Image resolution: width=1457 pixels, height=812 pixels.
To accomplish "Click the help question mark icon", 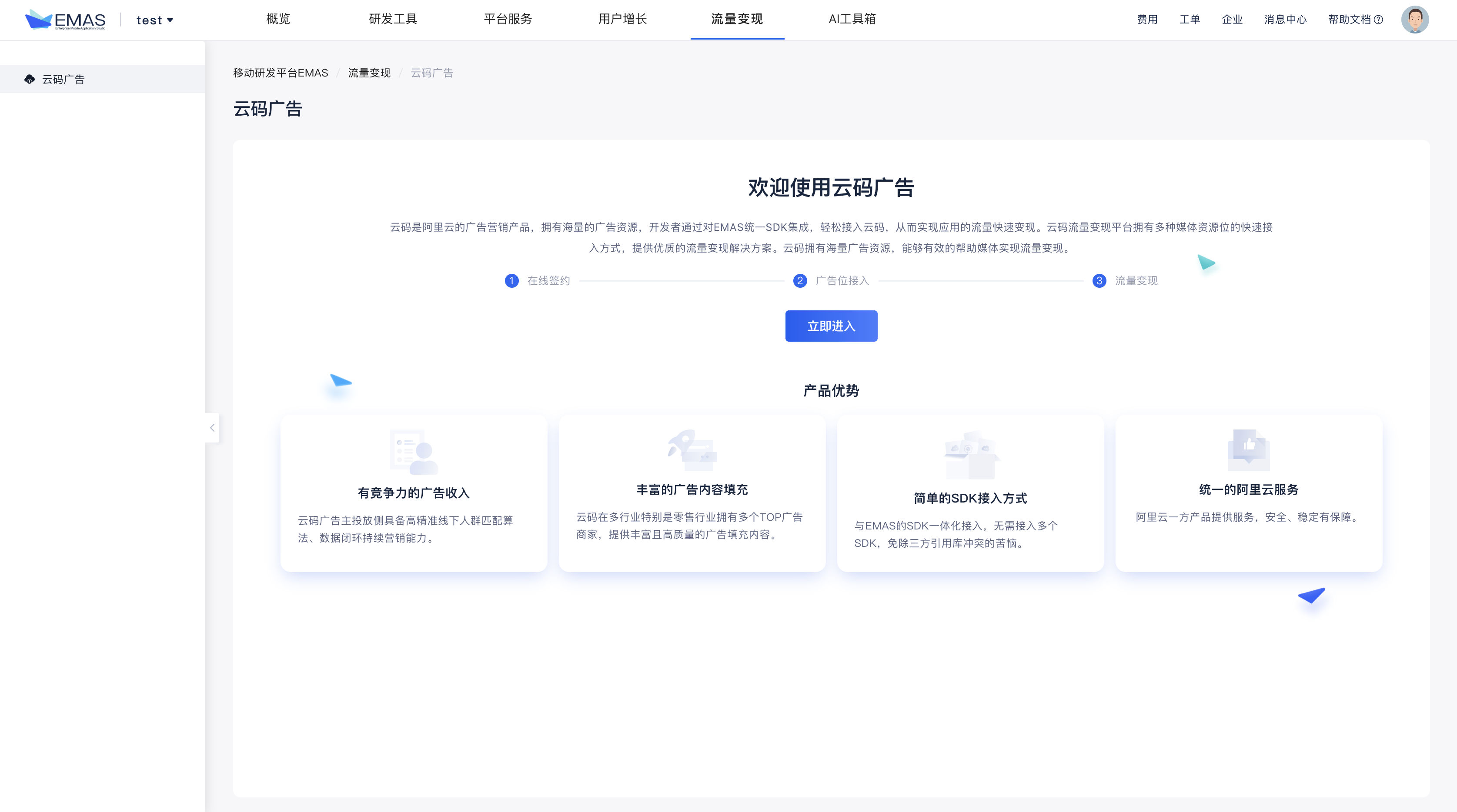I will pyautogui.click(x=1378, y=20).
